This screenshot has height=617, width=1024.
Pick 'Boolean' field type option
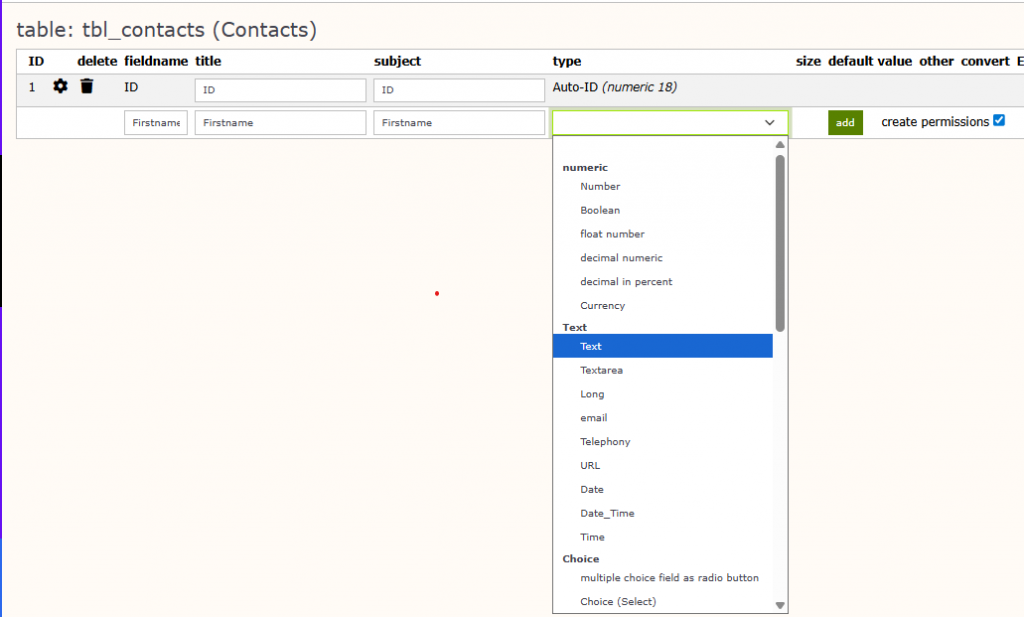[600, 210]
